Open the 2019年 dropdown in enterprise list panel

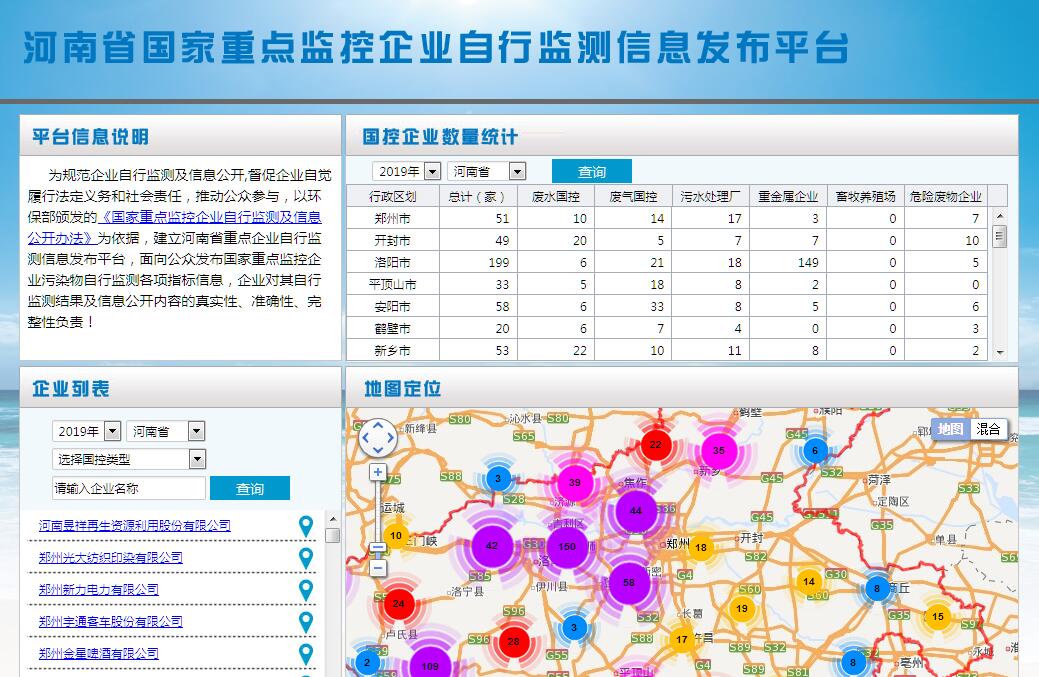[x=86, y=431]
